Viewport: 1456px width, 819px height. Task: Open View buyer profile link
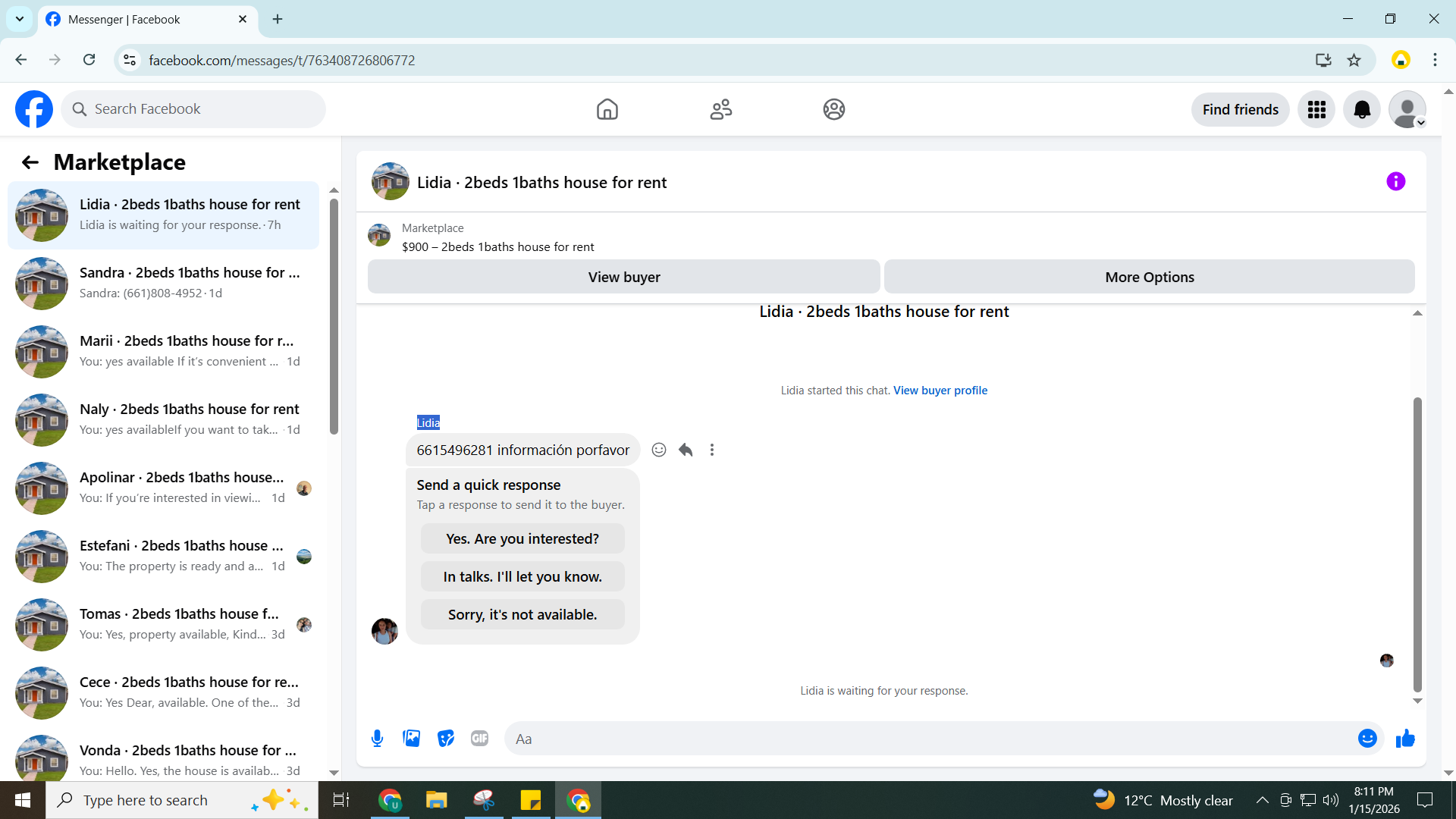(x=940, y=391)
